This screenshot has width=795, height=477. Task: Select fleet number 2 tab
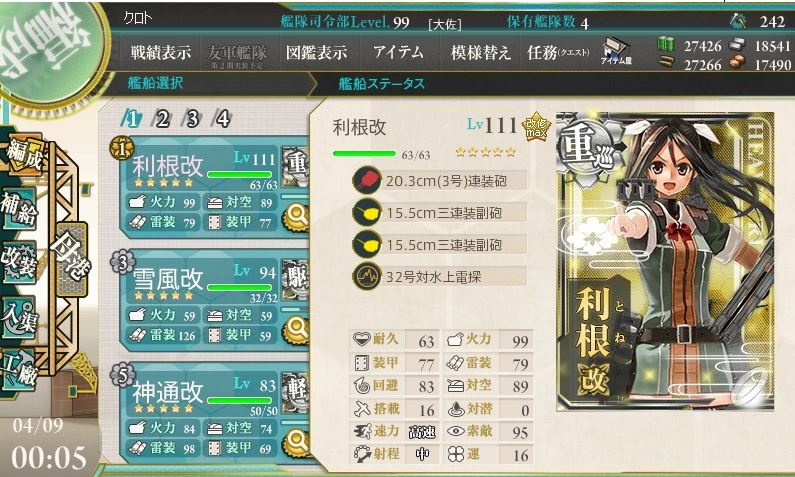[162, 119]
